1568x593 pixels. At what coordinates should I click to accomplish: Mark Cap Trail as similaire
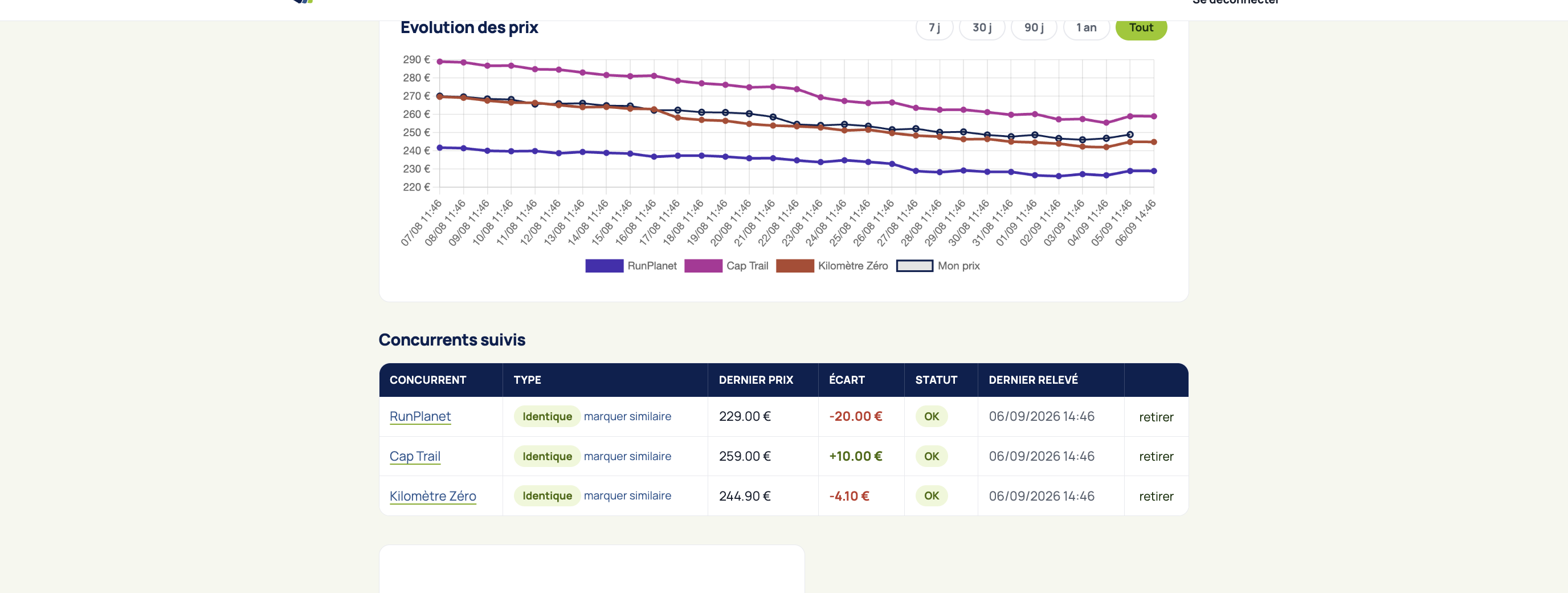pos(627,456)
